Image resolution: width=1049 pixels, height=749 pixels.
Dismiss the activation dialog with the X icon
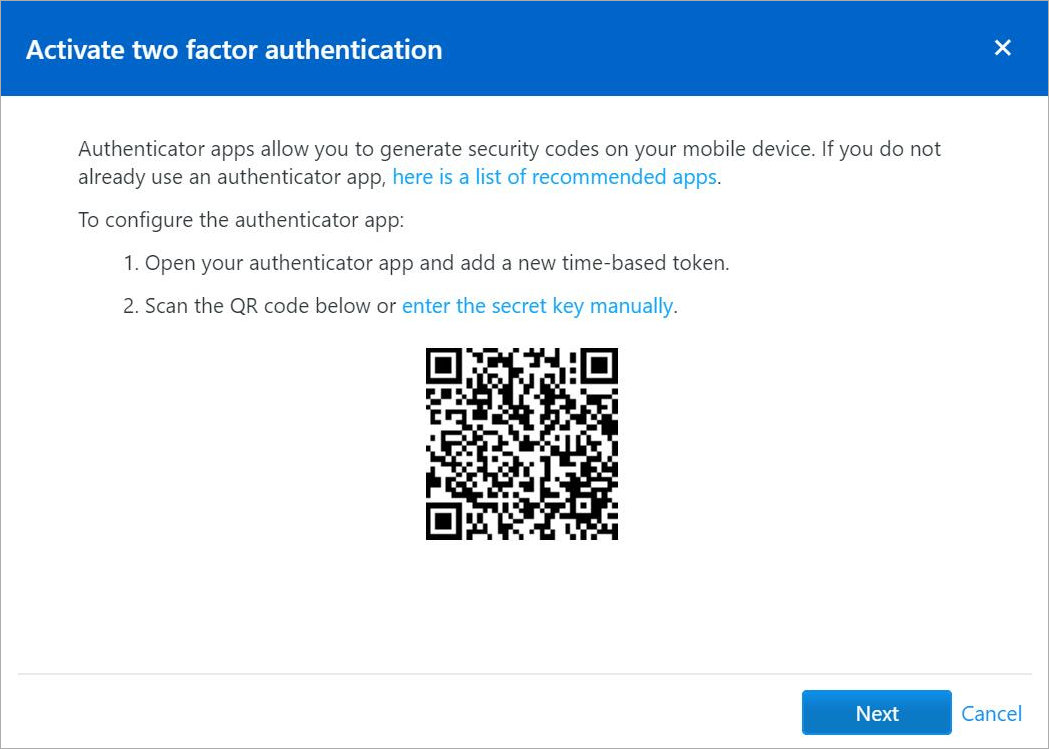point(1002,47)
